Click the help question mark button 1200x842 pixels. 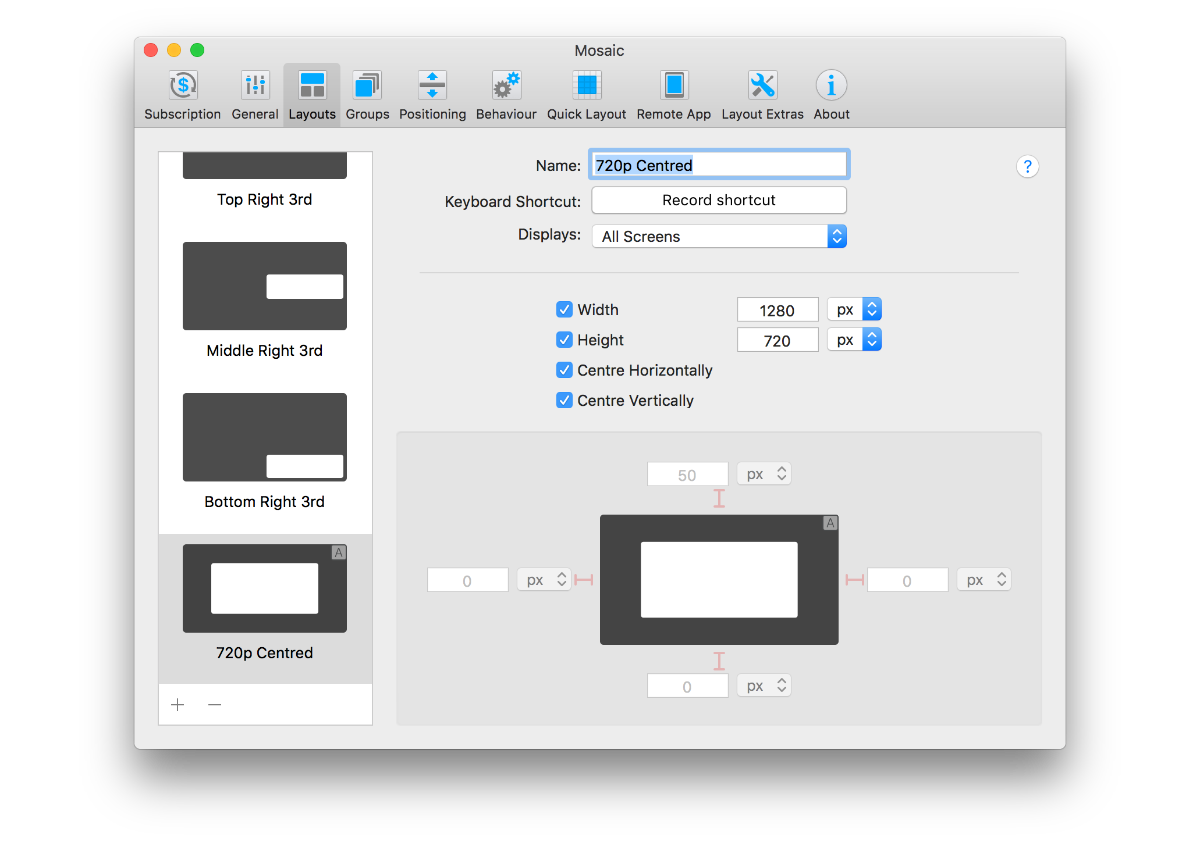pos(1027,167)
